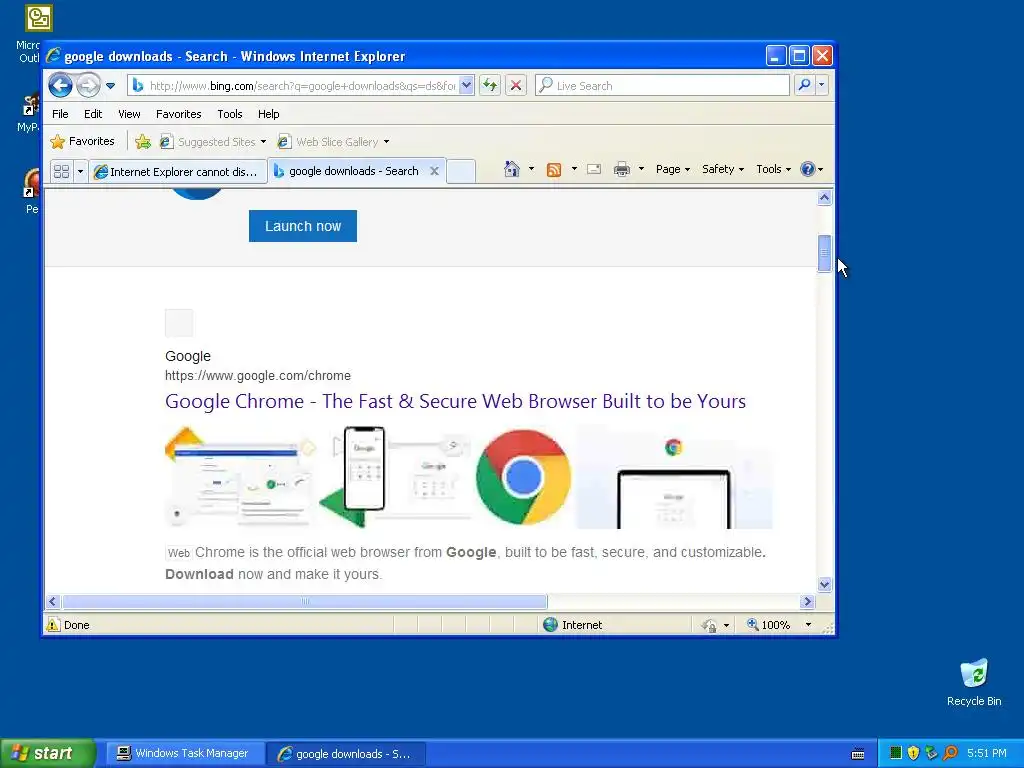Click the Internet zone globe icon
1024x768 pixels.
(551, 624)
